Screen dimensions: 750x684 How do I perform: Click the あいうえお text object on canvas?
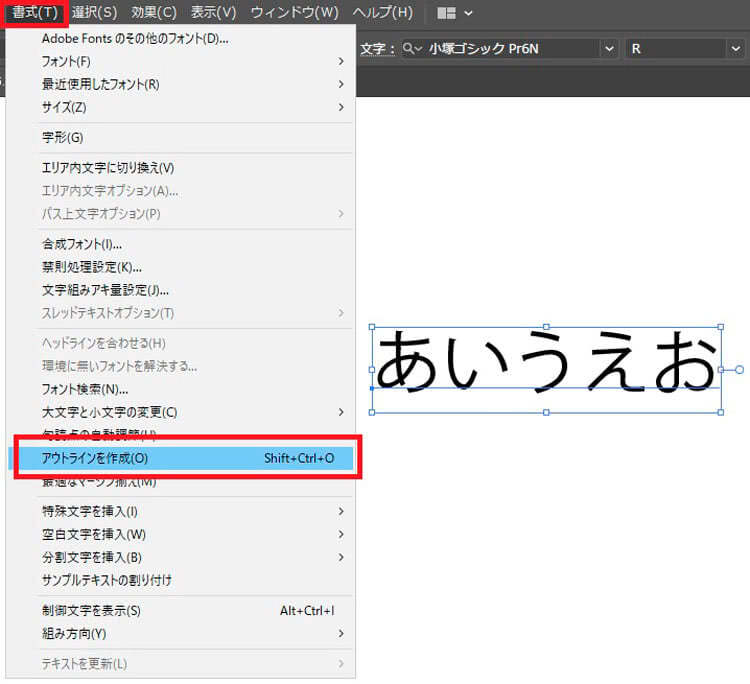tap(546, 361)
